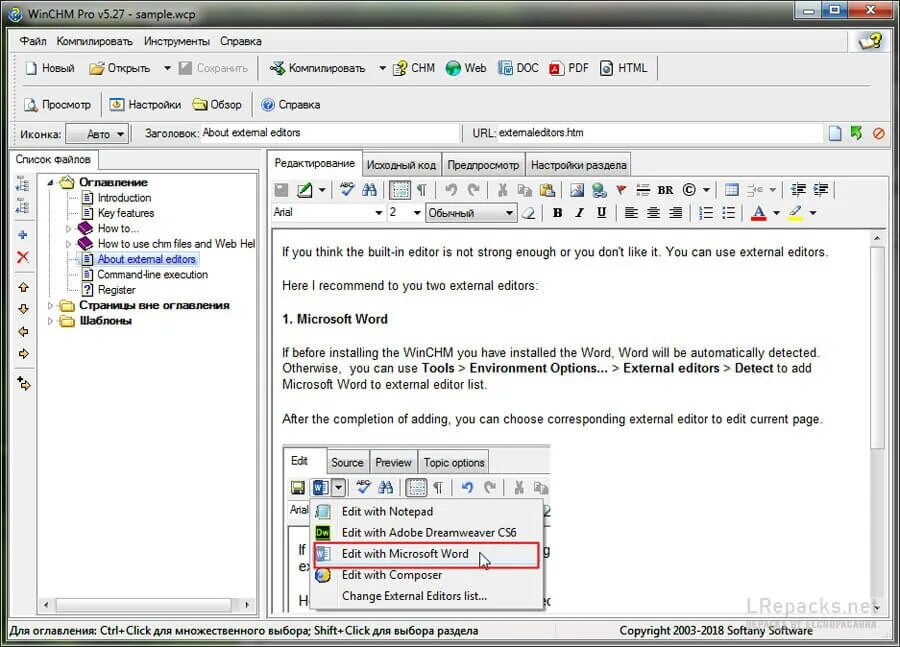Move topic right with the right arrow
Viewport: 900px width, 647px height.
[x=24, y=354]
